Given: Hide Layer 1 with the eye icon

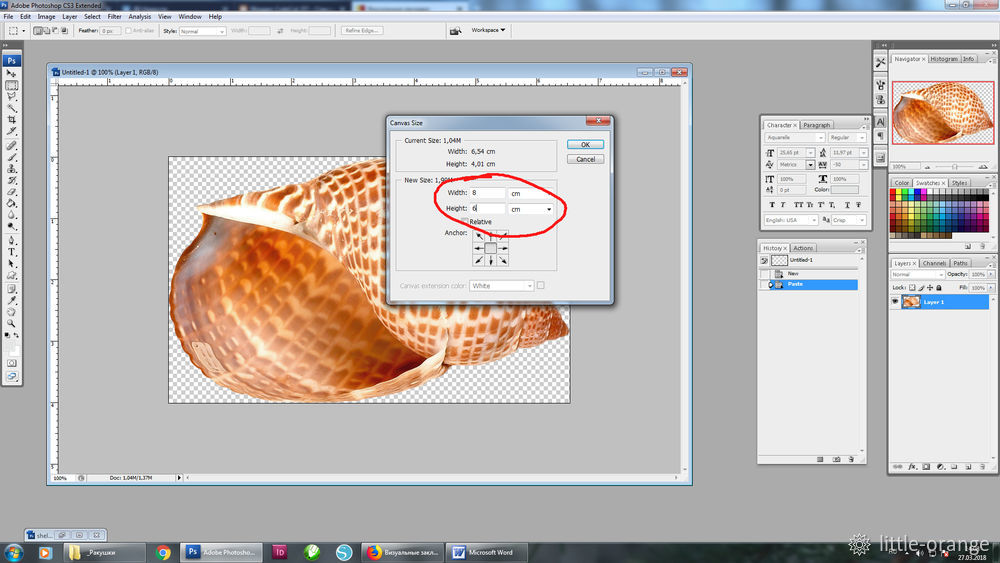Looking at the screenshot, I should point(895,302).
